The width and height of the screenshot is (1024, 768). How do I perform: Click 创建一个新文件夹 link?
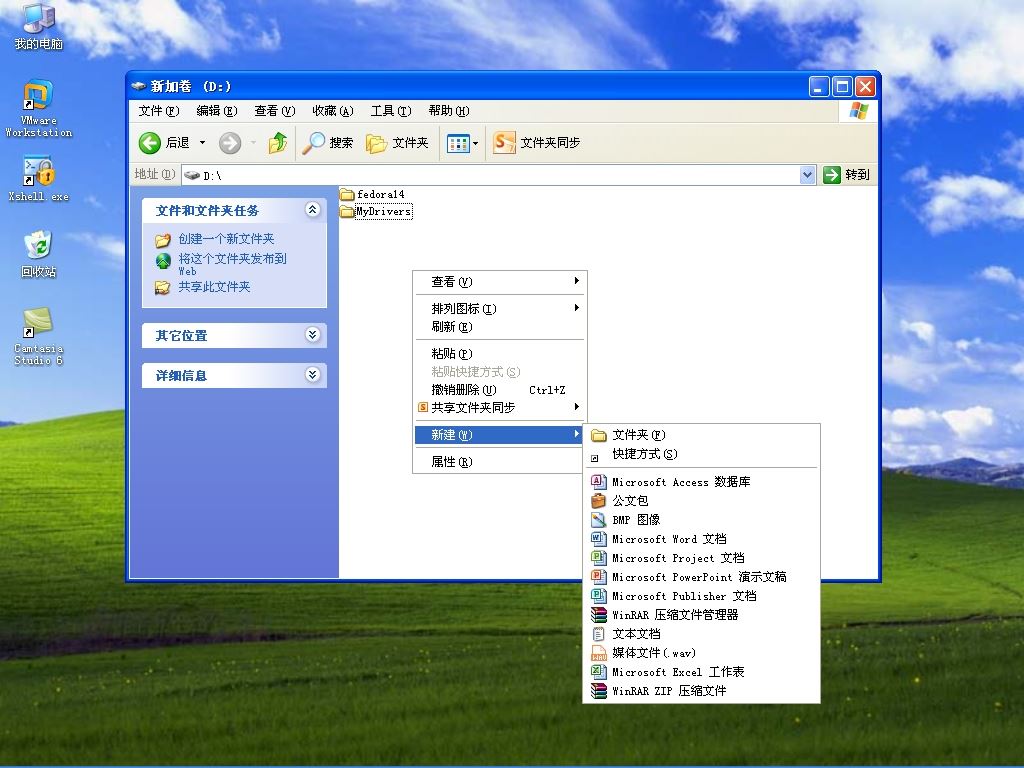point(226,239)
